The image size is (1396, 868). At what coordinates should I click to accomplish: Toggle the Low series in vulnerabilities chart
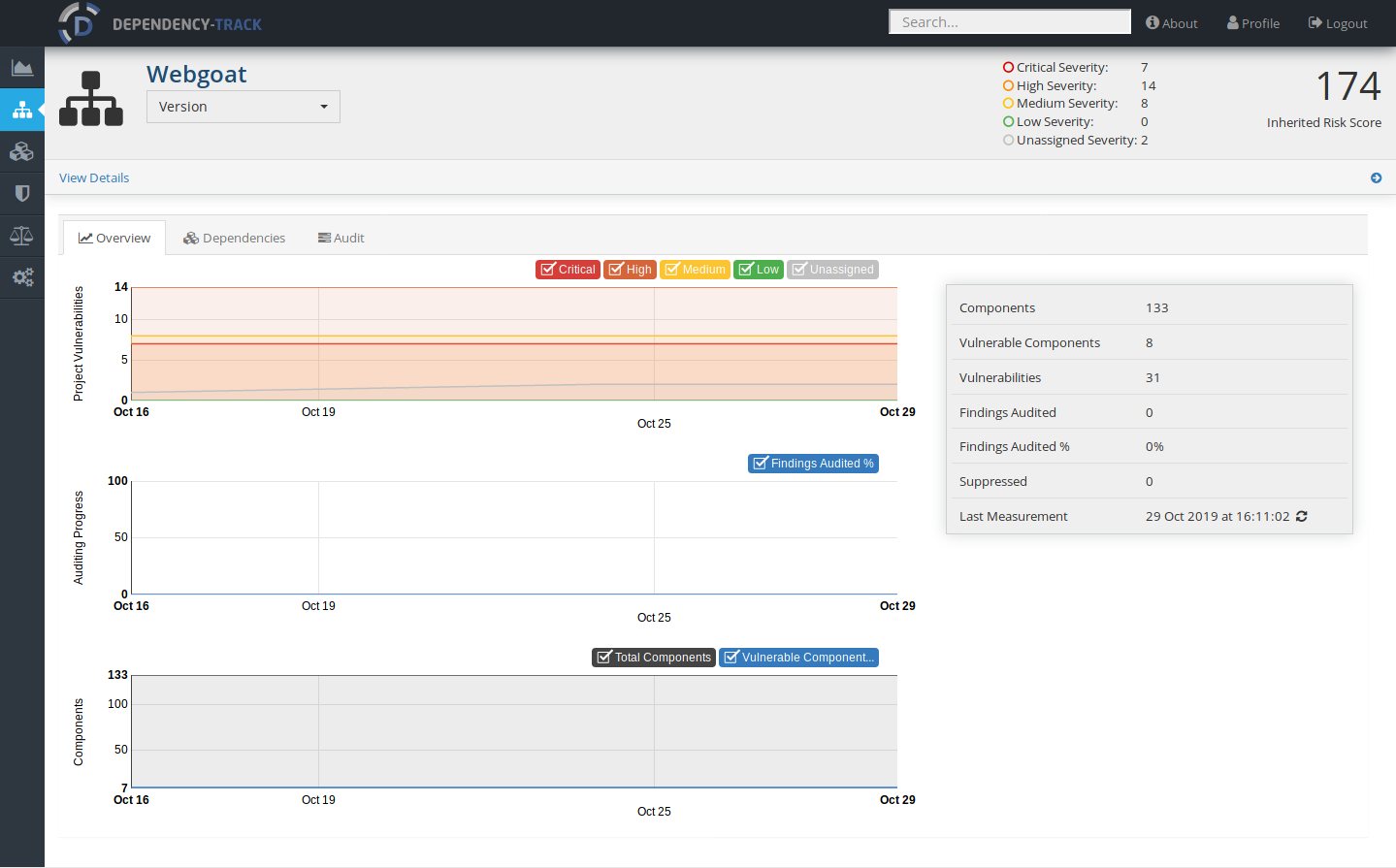click(x=759, y=270)
